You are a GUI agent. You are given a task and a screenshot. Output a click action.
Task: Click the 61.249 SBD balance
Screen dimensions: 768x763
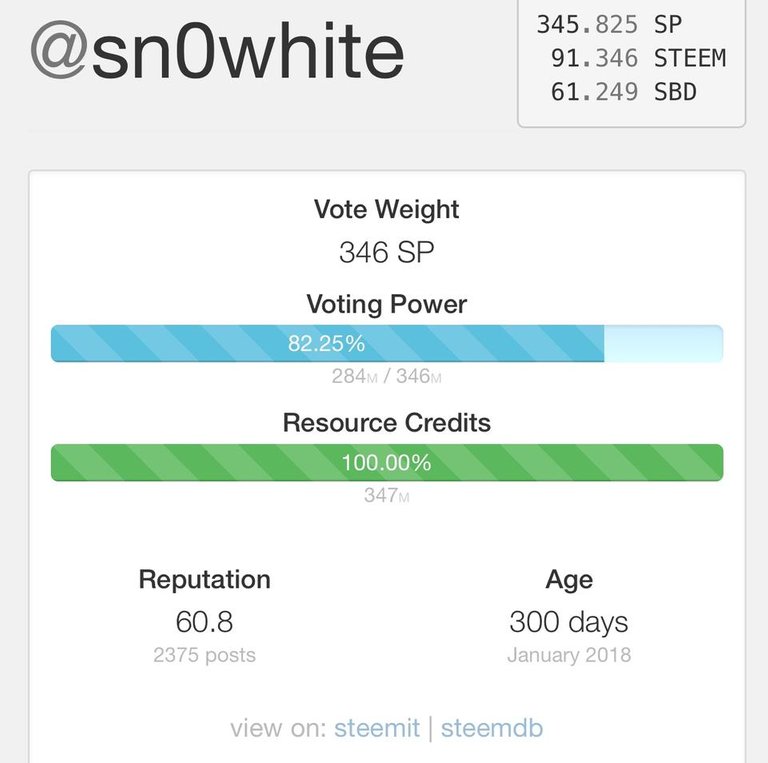pyautogui.click(x=623, y=92)
